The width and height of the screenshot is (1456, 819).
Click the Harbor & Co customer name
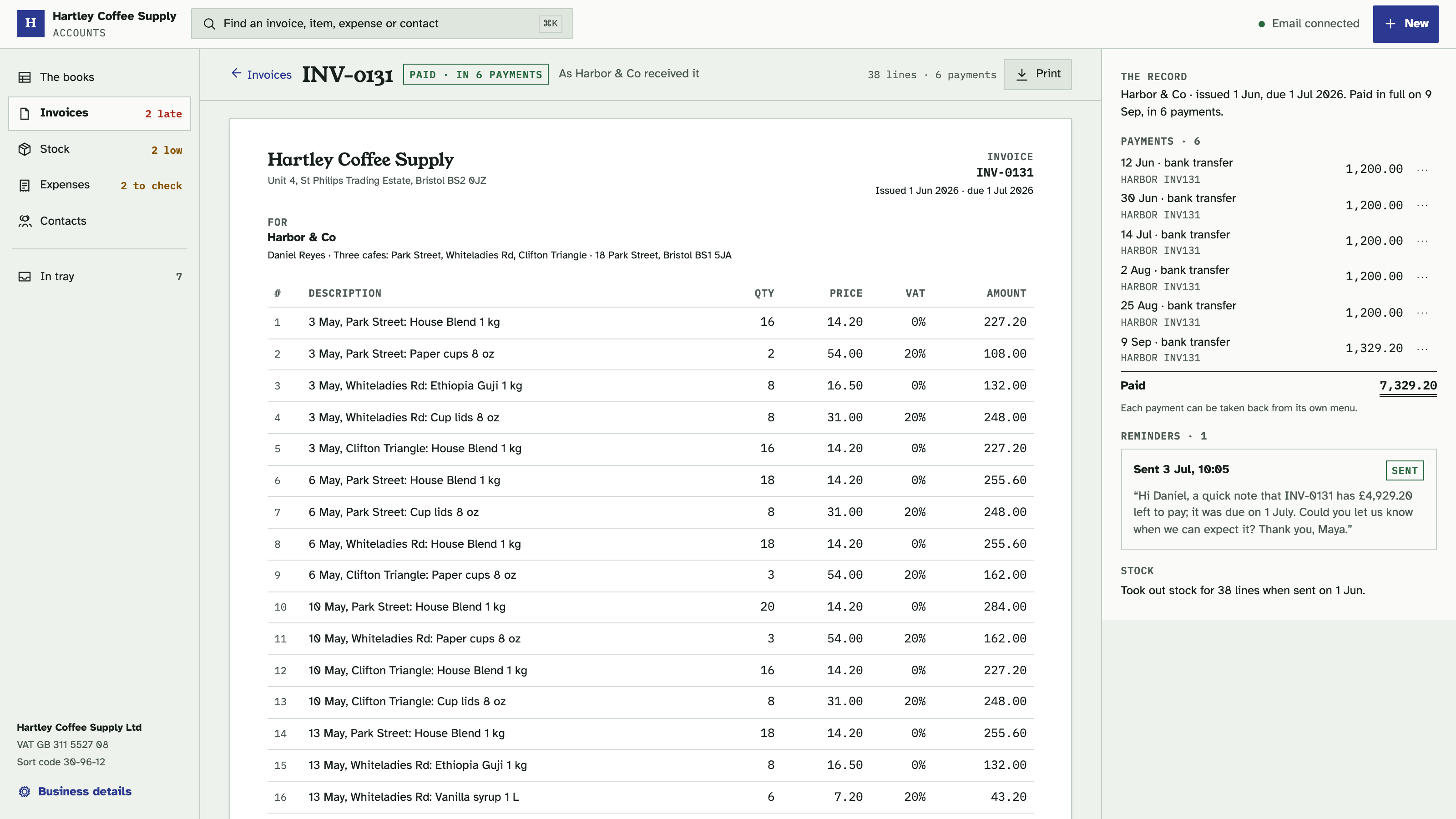(301, 238)
